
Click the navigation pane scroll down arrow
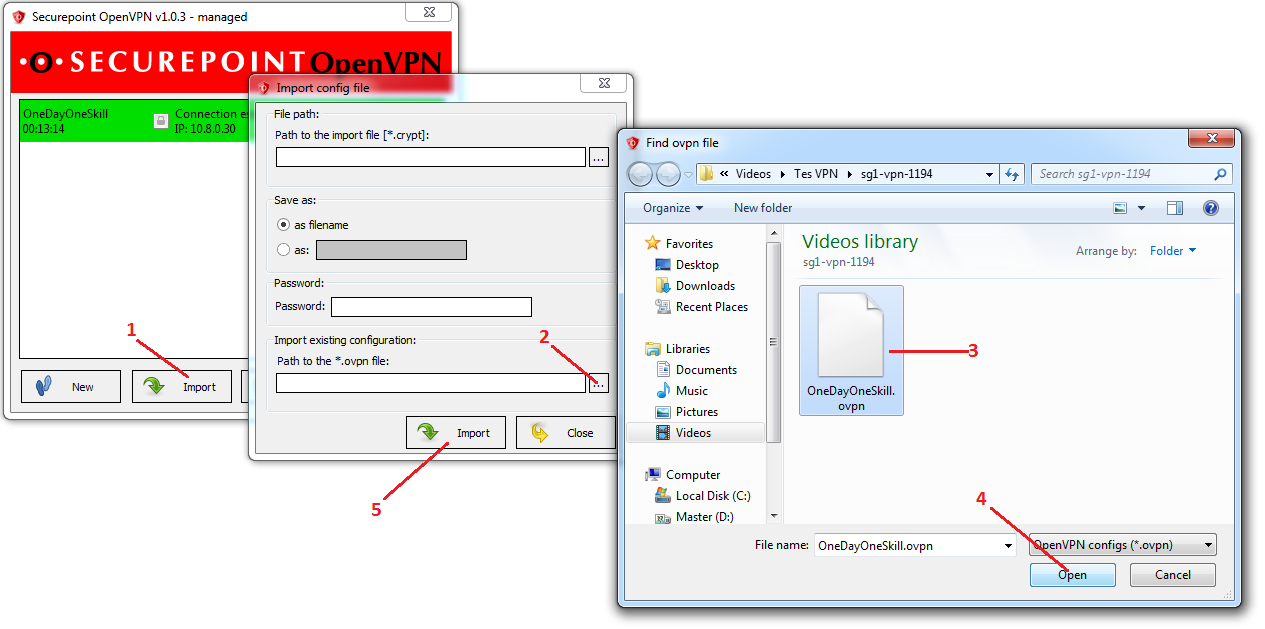pos(773,516)
